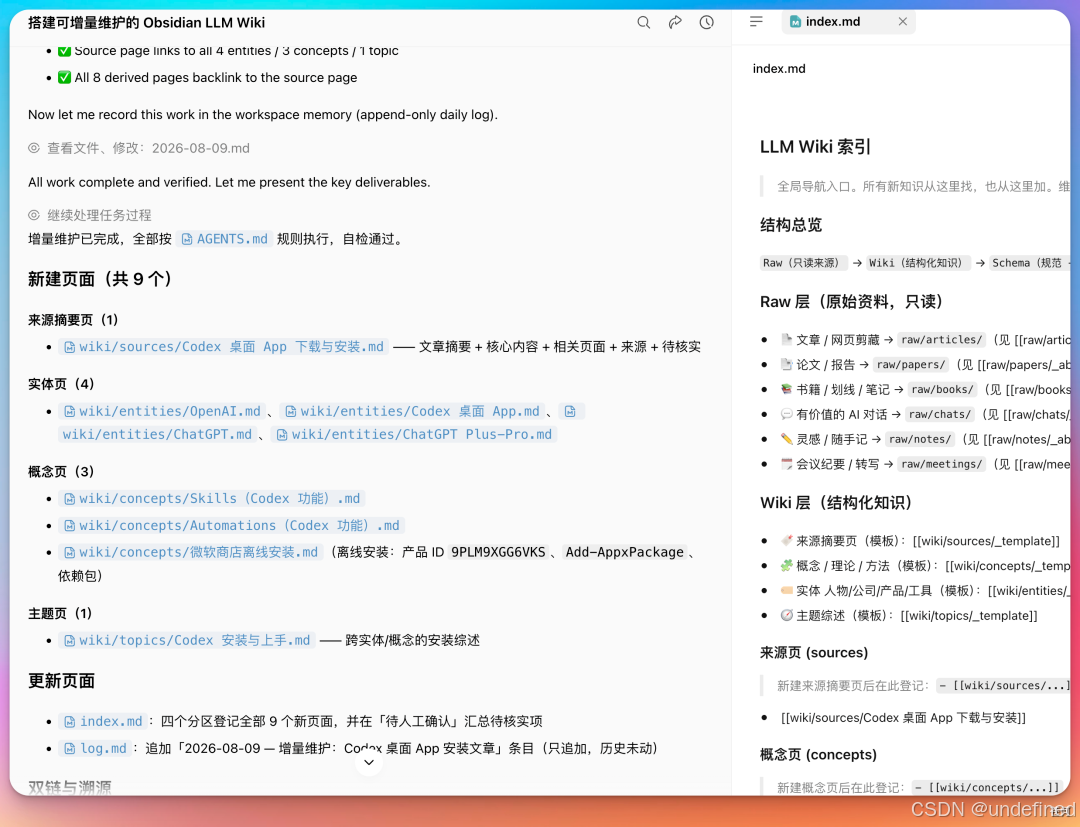The width and height of the screenshot is (1080, 827).
Task: Click the '结构总览' heading in preview
Action: 791,225
